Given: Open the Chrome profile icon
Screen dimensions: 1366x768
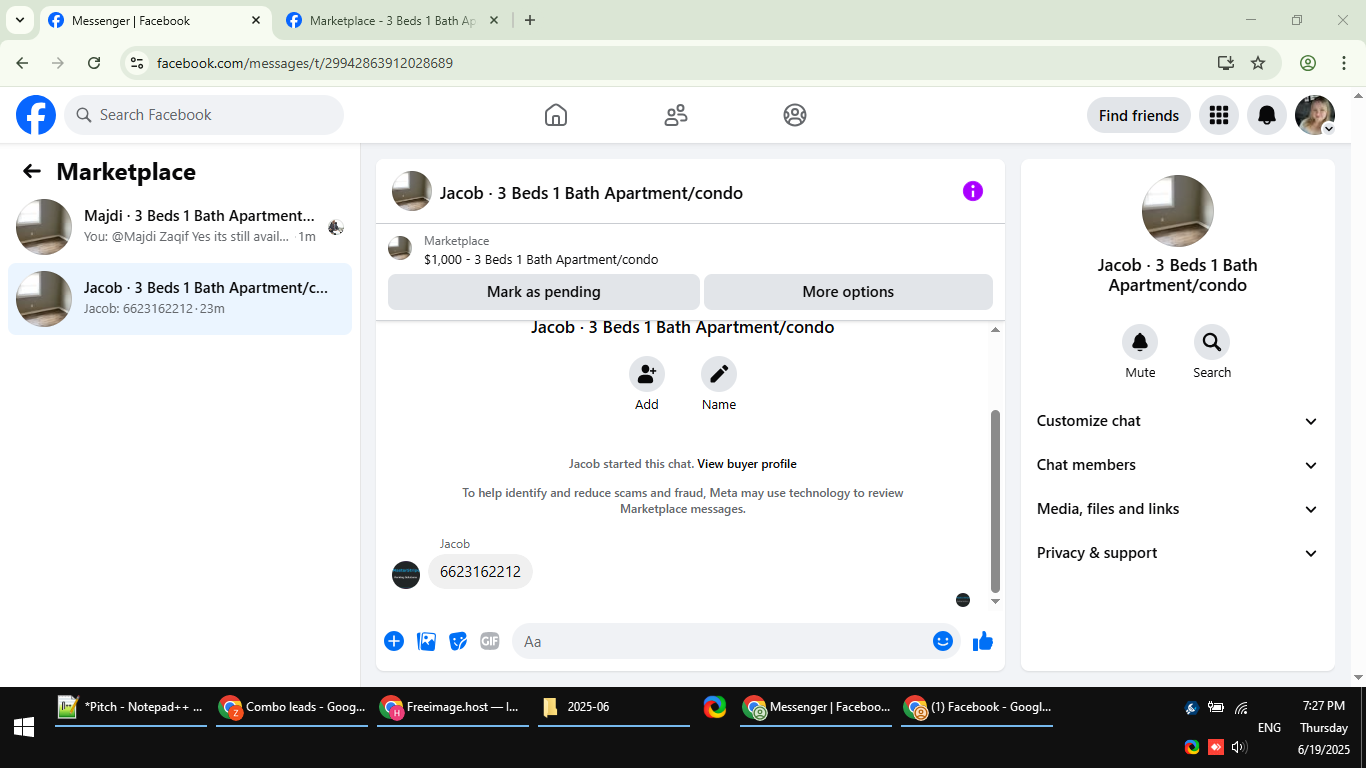Looking at the screenshot, I should [x=1308, y=63].
